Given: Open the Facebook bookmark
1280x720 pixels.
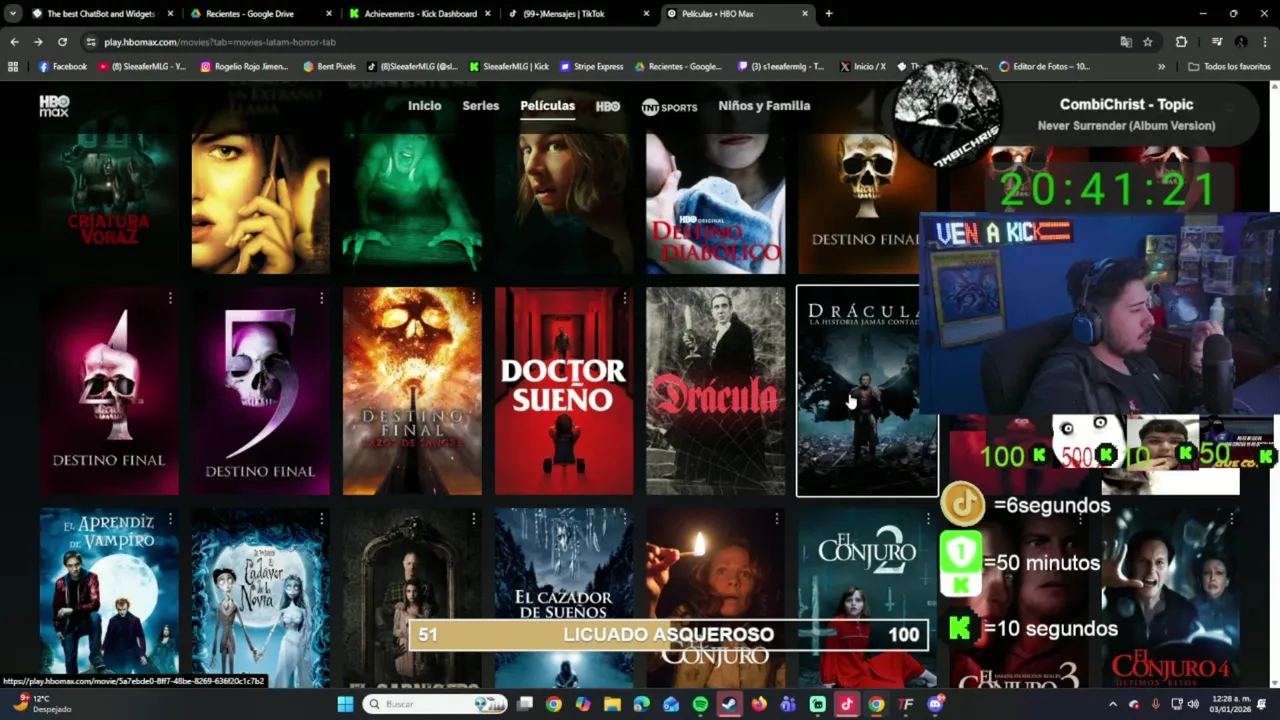Looking at the screenshot, I should [x=63, y=66].
